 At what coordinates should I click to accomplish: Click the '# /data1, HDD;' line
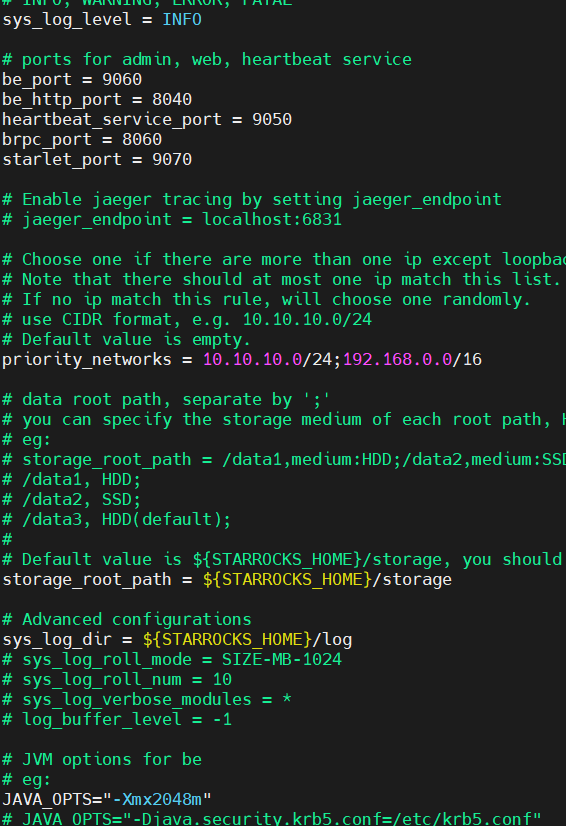[x=72, y=480]
